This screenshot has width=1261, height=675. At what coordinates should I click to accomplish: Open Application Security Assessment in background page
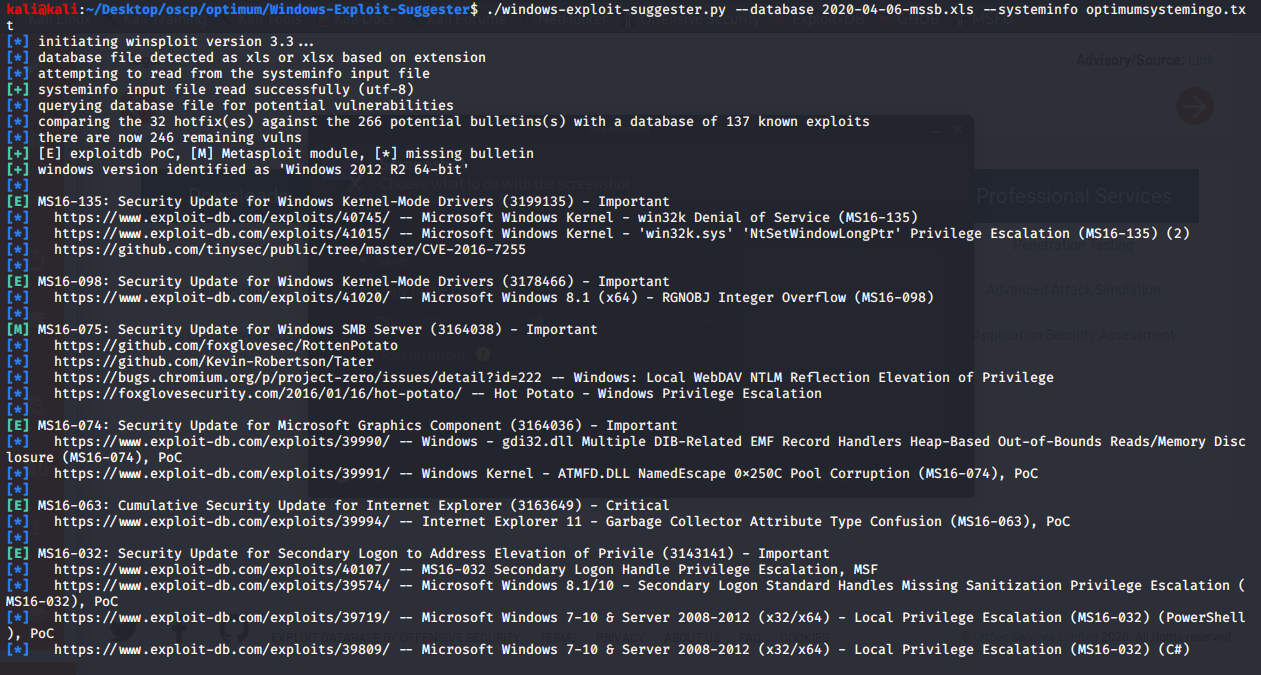[x=1074, y=335]
